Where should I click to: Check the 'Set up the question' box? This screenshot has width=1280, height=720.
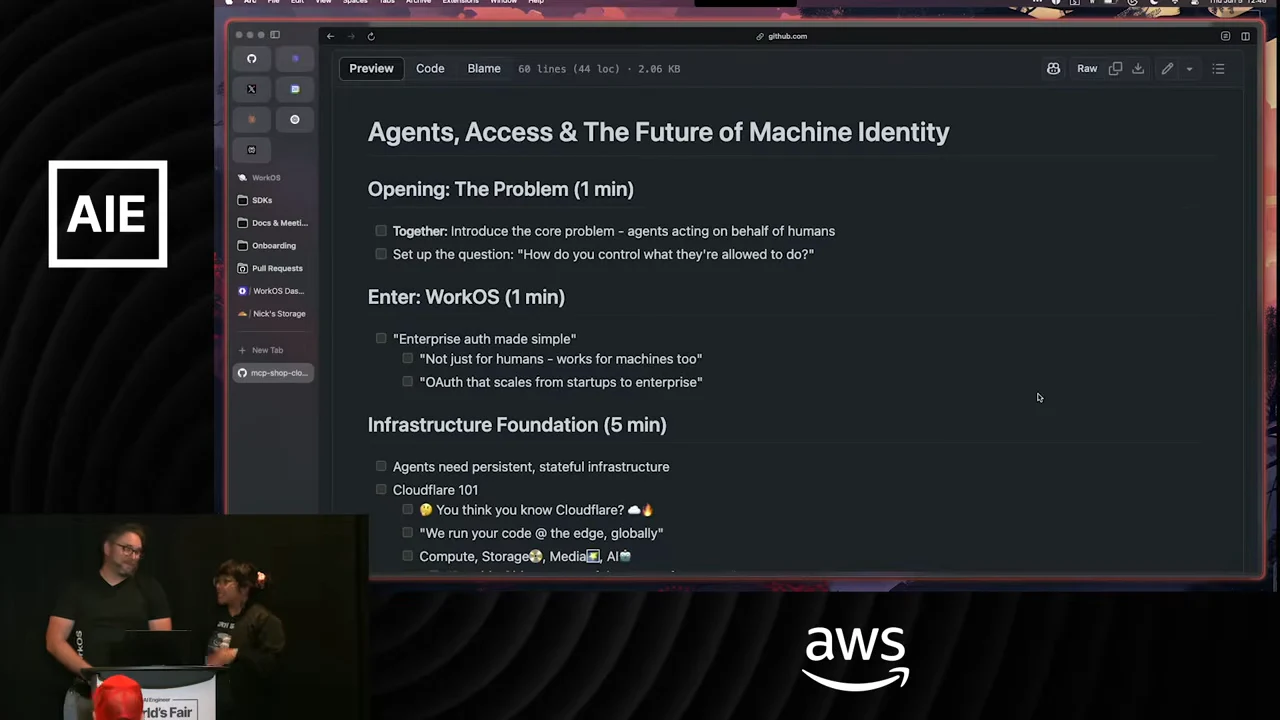pos(381,254)
